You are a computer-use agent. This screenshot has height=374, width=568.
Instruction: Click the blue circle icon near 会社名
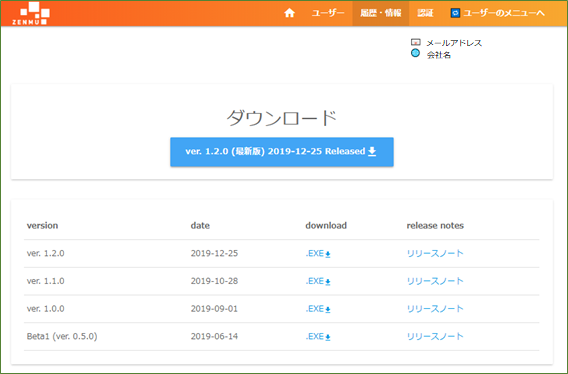point(415,53)
